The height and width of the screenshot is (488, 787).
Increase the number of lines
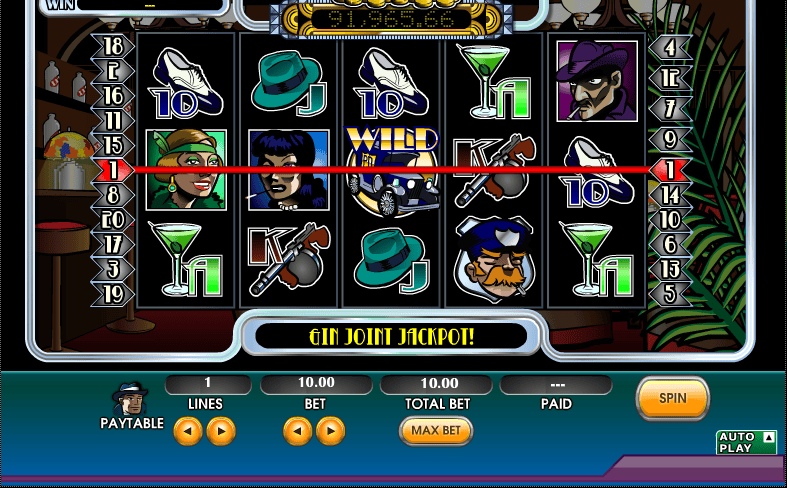pos(221,431)
